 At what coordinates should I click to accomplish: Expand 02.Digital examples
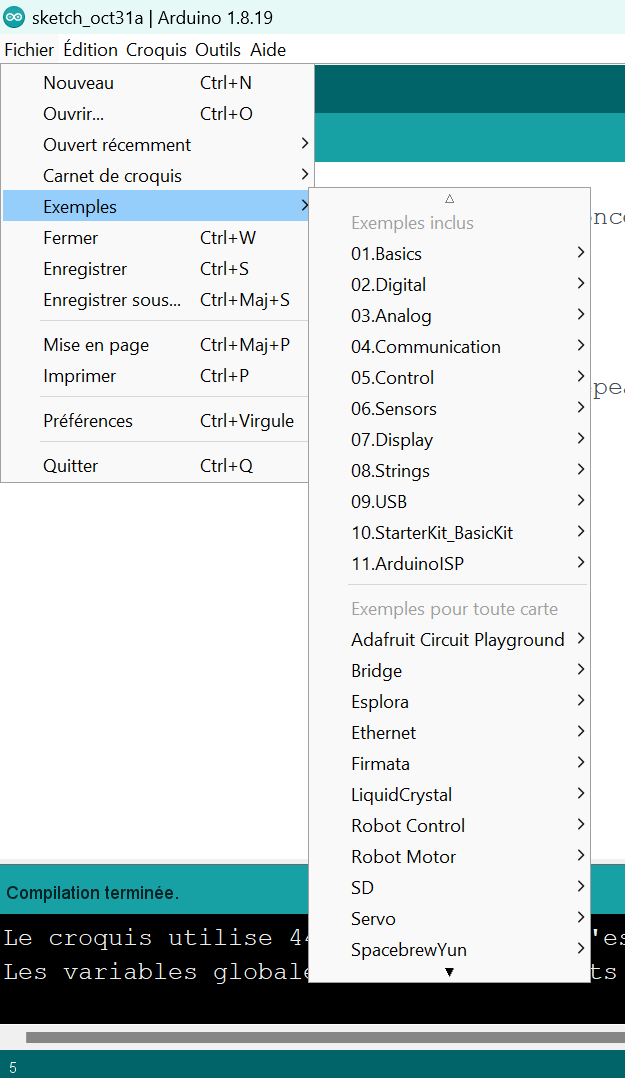(x=450, y=285)
